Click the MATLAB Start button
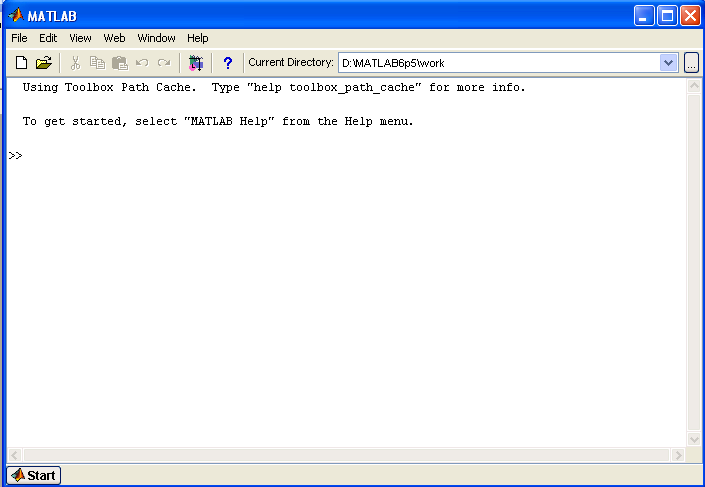The image size is (705, 487). 34,475
